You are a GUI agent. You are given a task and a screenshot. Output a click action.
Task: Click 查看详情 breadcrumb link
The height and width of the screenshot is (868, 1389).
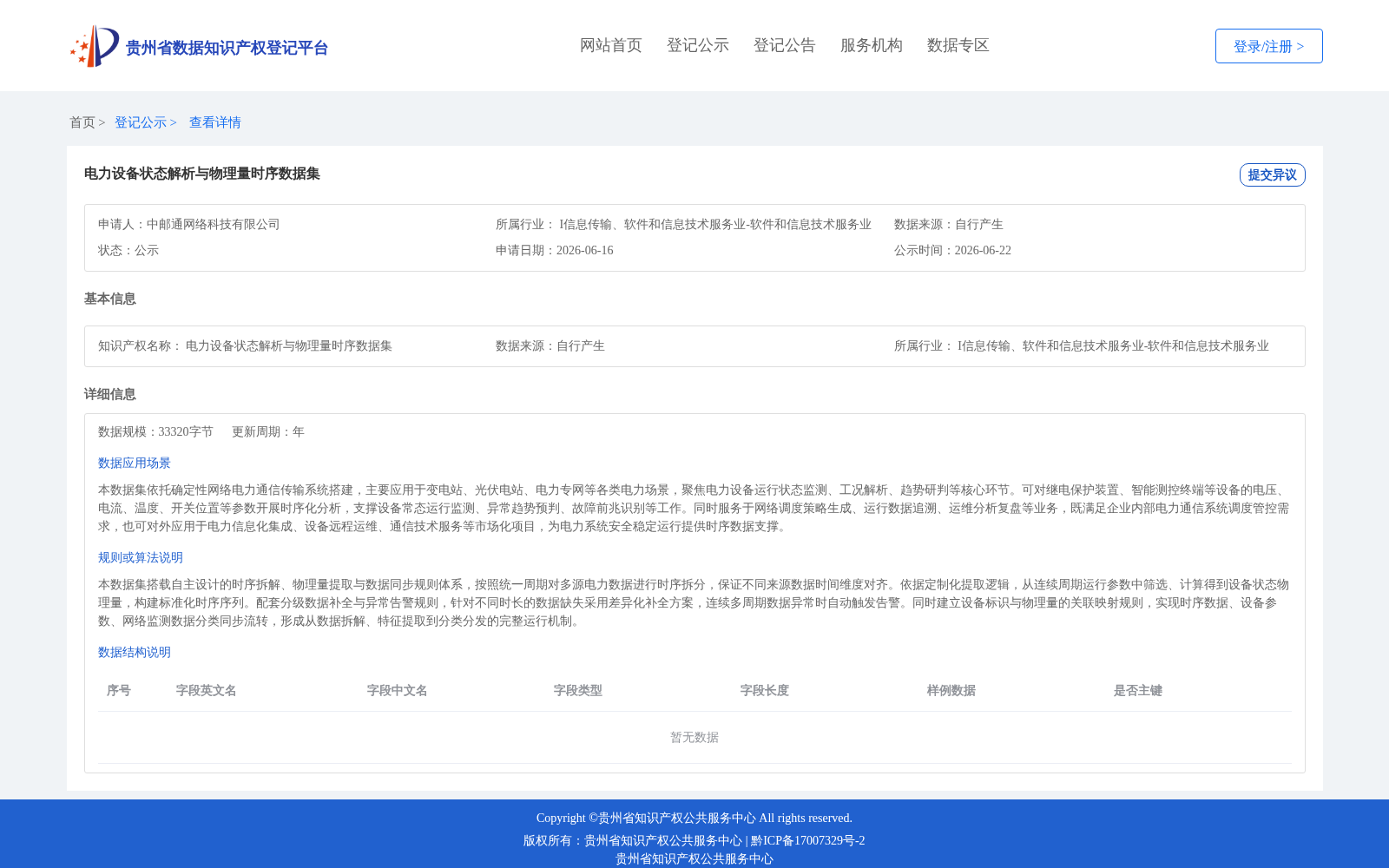coord(215,122)
